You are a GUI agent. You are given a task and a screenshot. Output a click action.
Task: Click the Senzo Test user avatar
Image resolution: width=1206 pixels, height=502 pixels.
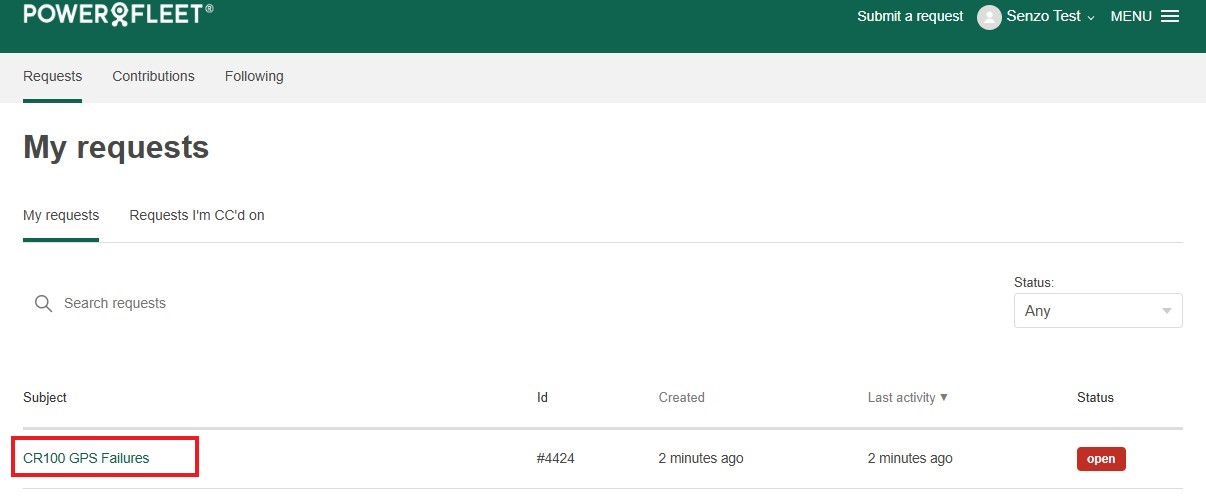pos(989,17)
